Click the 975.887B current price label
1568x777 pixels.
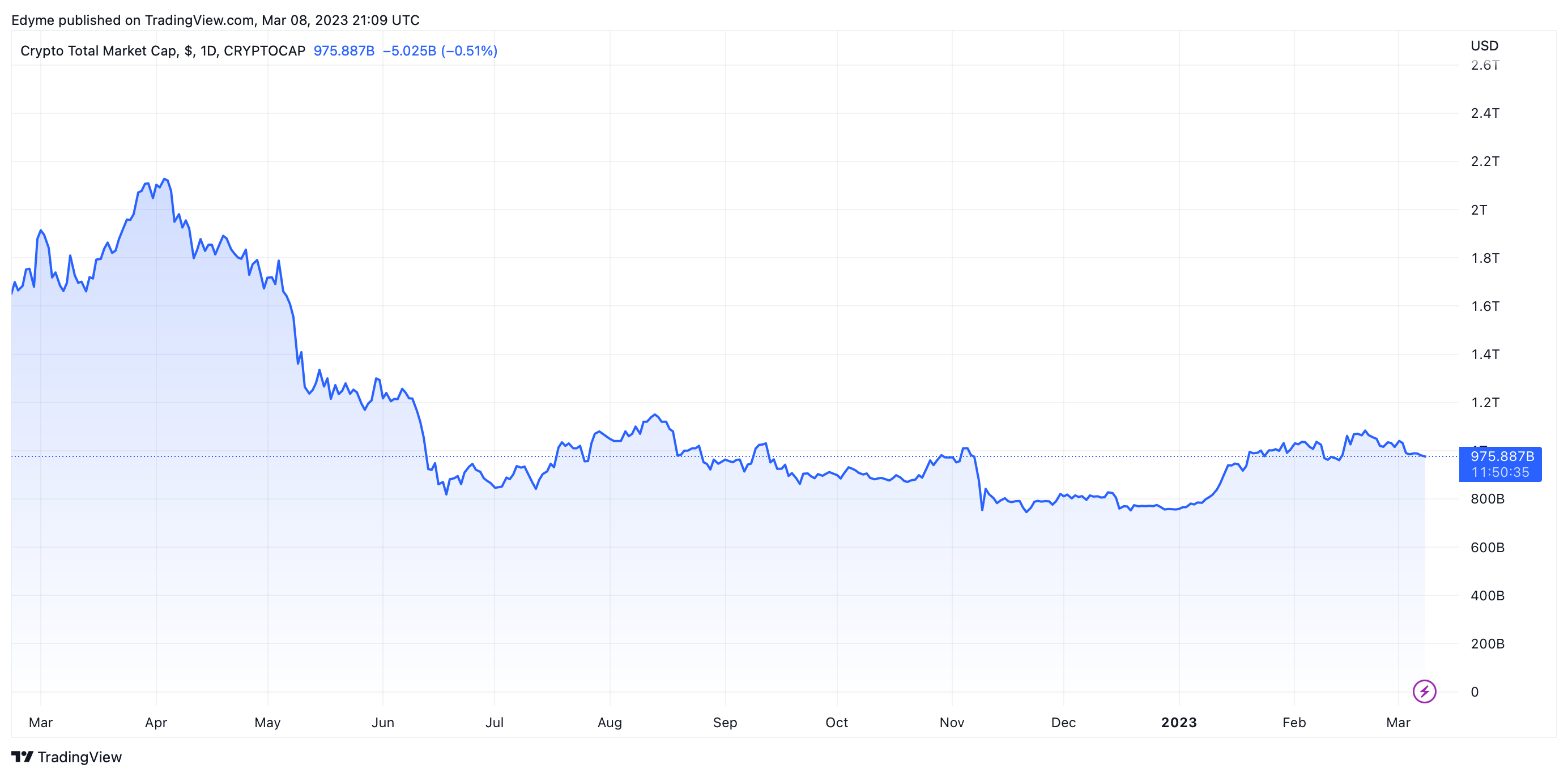pos(1502,456)
